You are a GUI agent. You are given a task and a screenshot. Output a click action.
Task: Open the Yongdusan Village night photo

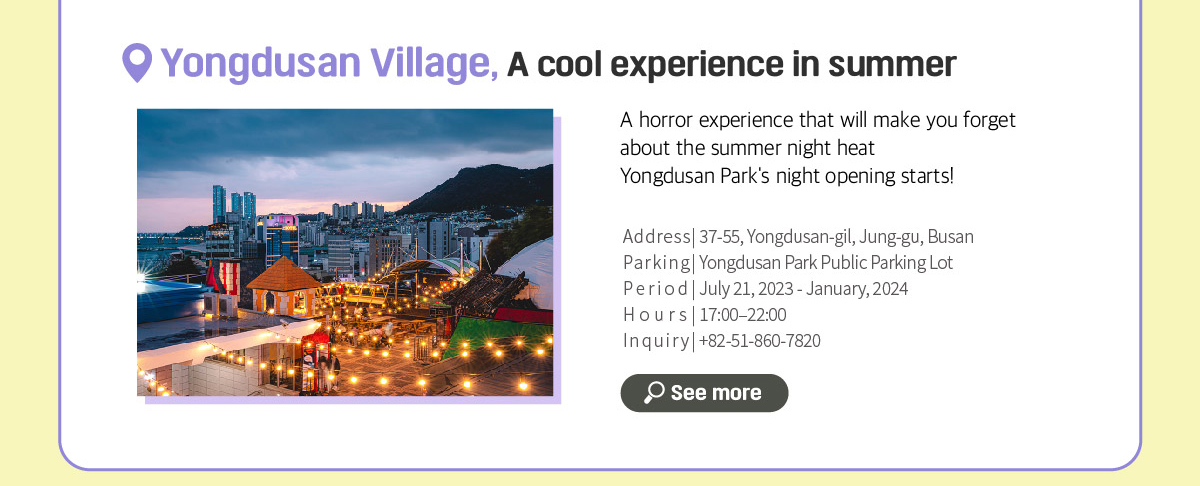point(345,252)
